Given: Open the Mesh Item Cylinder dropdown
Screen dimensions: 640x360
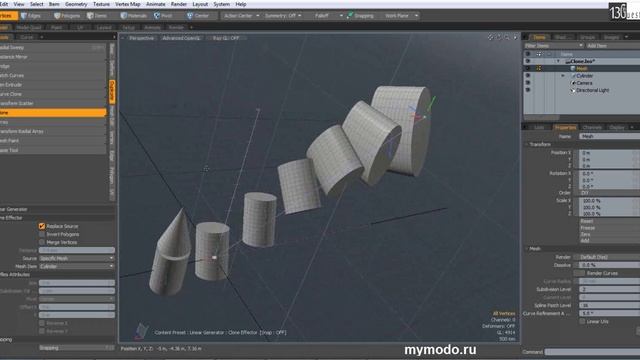Looking at the screenshot, I should [x=77, y=266].
